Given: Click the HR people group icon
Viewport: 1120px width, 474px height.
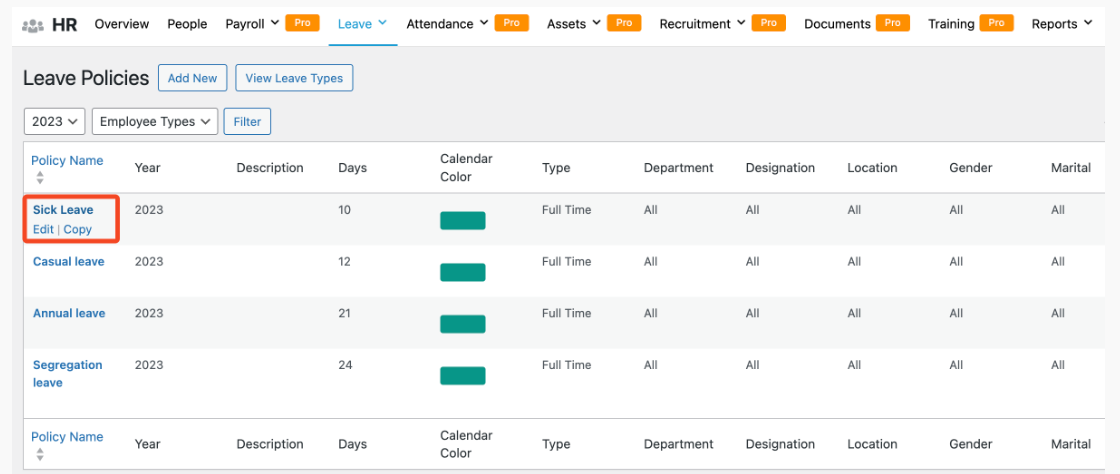Looking at the screenshot, I should tap(33, 24).
